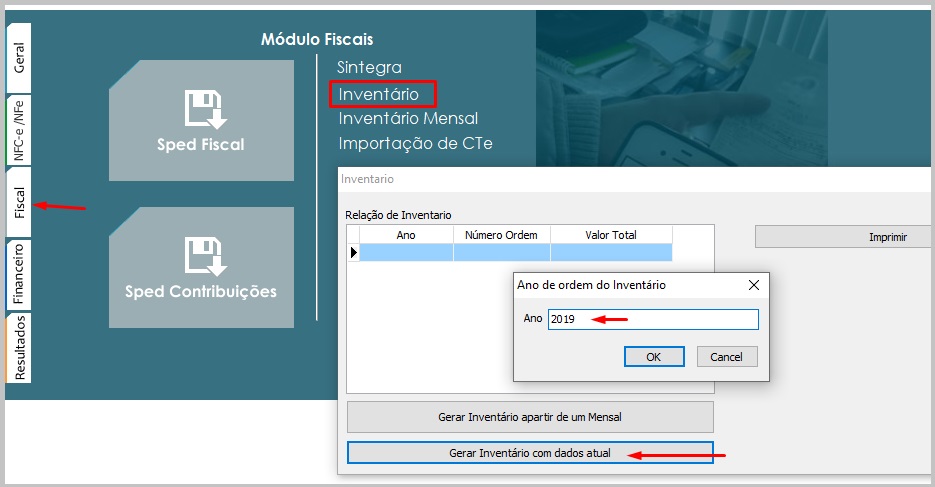Close the Ano de ordem do Inventário dialog
935x487 pixels.
pyautogui.click(x=754, y=285)
